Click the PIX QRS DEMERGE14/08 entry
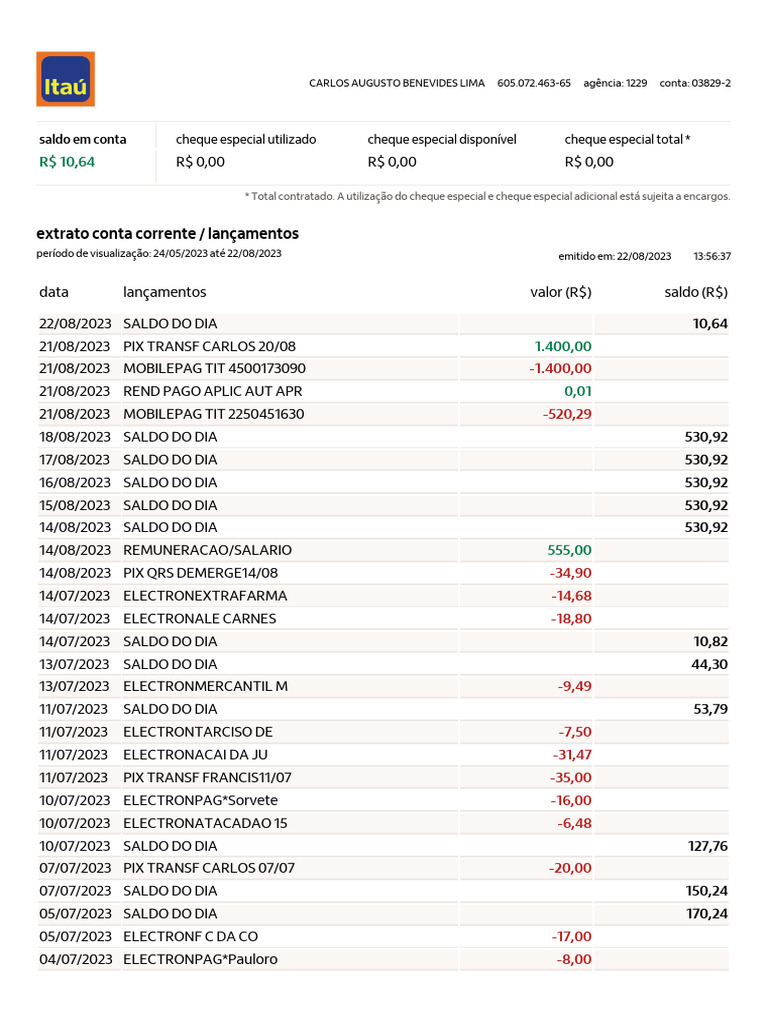This screenshot has height=1024, width=768. [x=200, y=573]
